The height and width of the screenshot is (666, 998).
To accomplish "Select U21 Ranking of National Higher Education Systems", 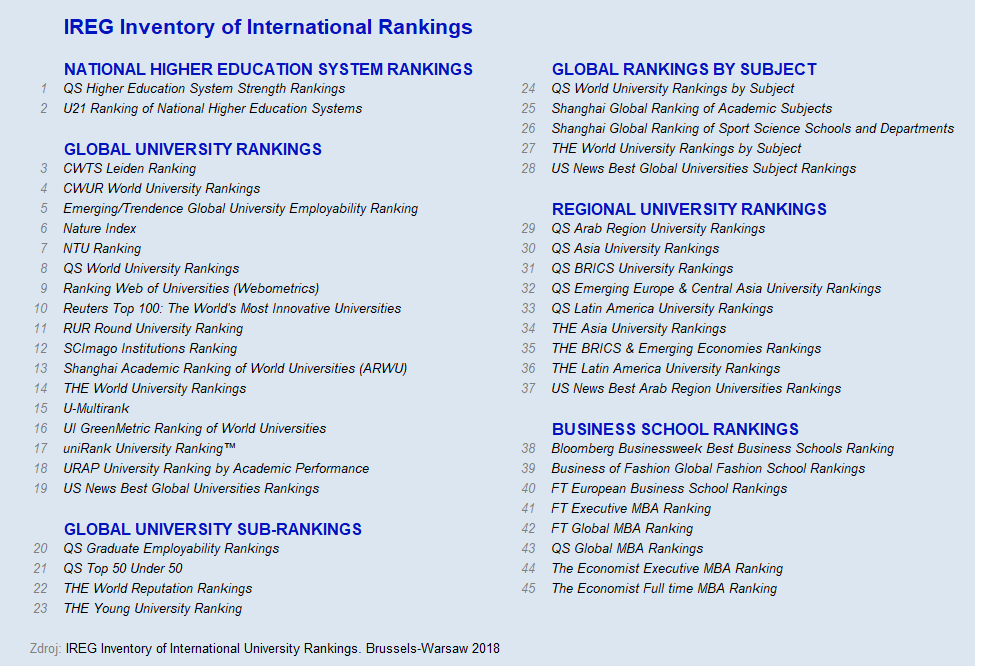I will point(213,109).
